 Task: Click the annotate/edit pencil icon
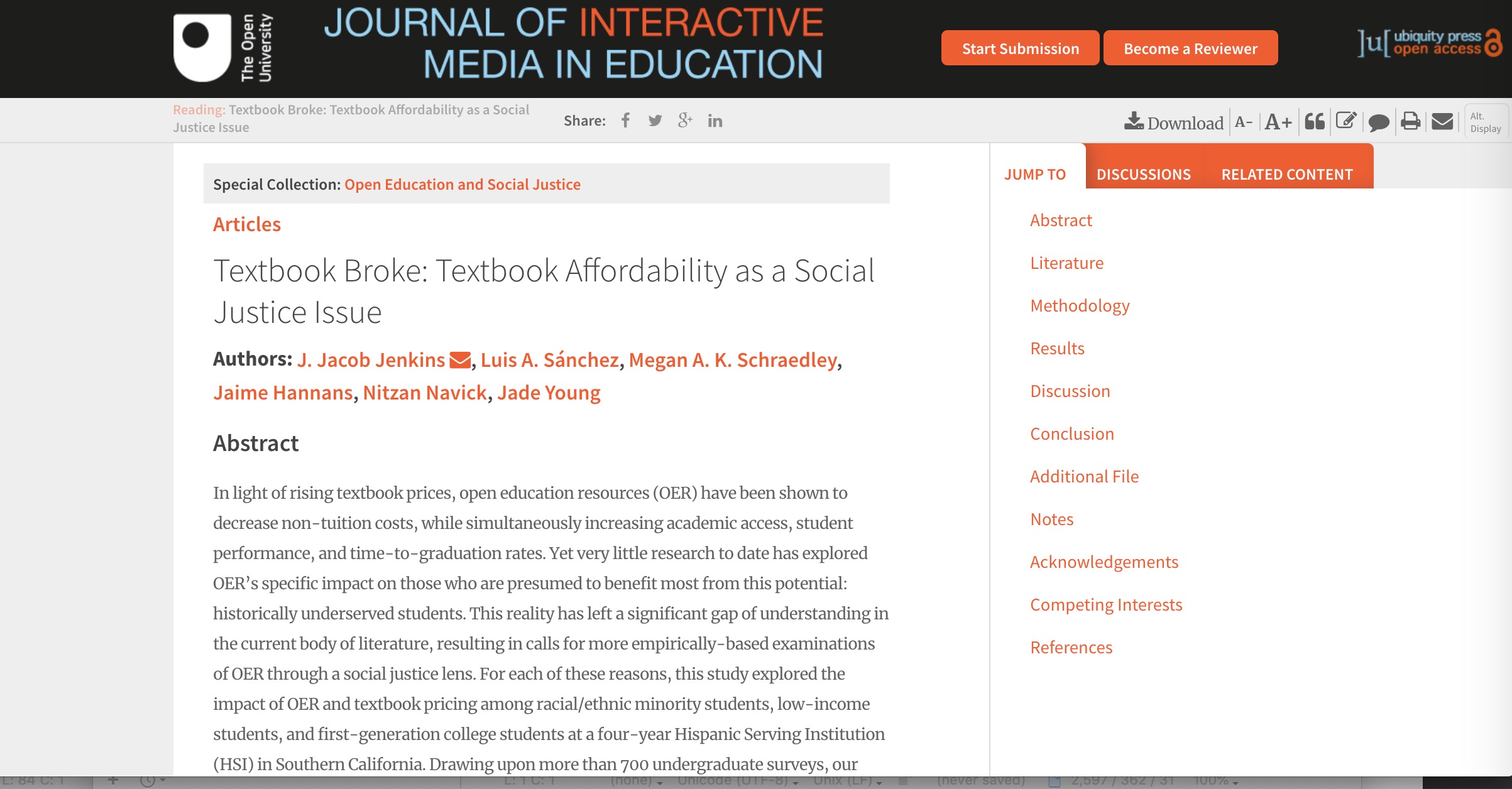click(1346, 121)
